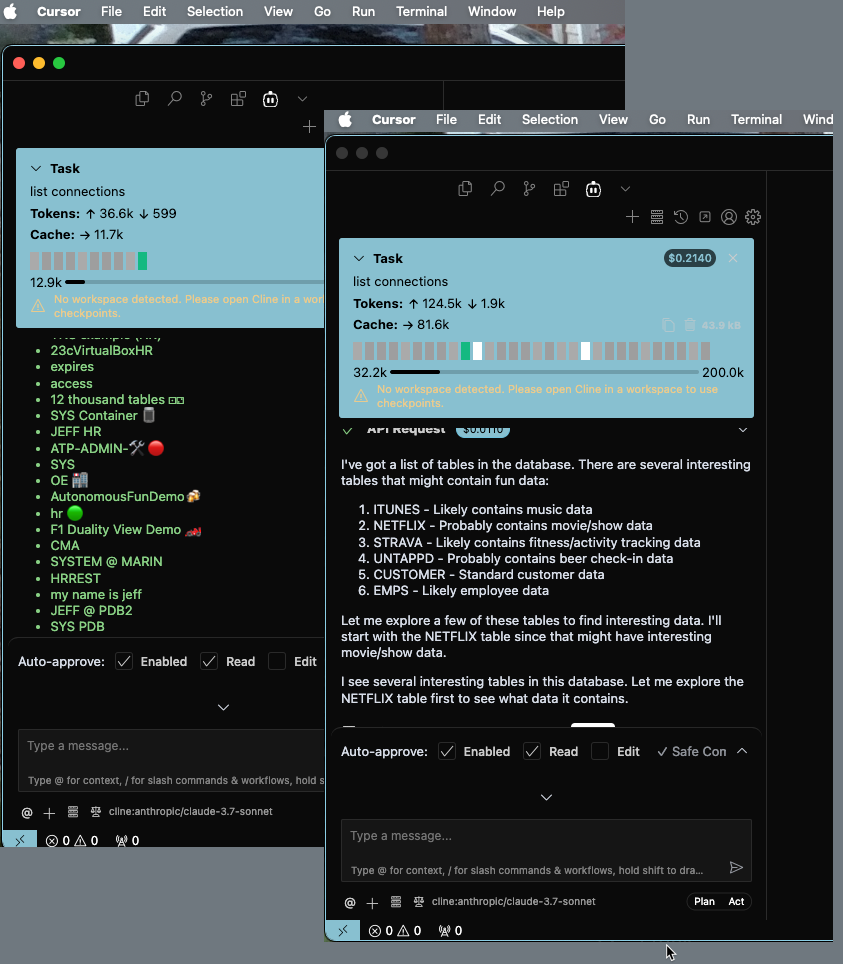This screenshot has height=964, width=843.
Task: Open task History icon in front window
Action: (681, 217)
